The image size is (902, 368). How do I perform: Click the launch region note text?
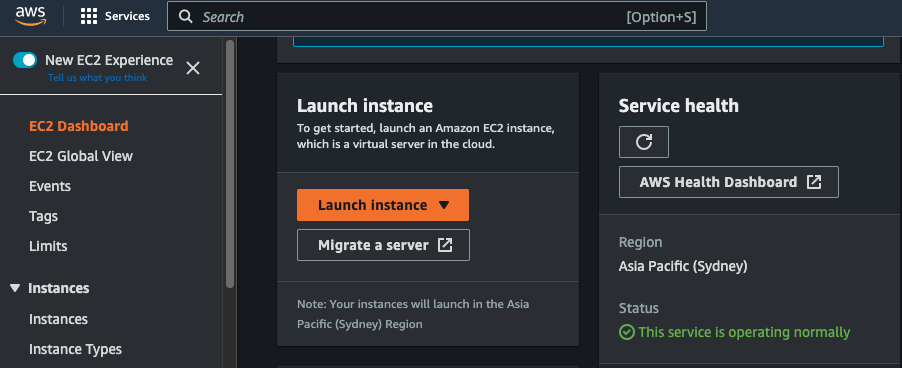(413, 314)
